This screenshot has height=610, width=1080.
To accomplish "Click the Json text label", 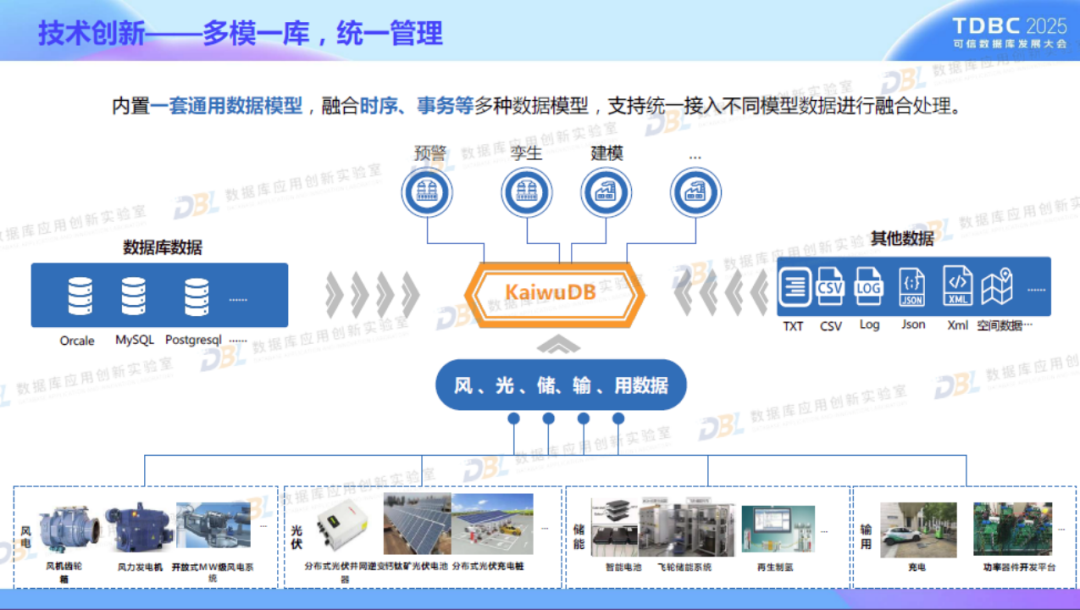I will [913, 324].
